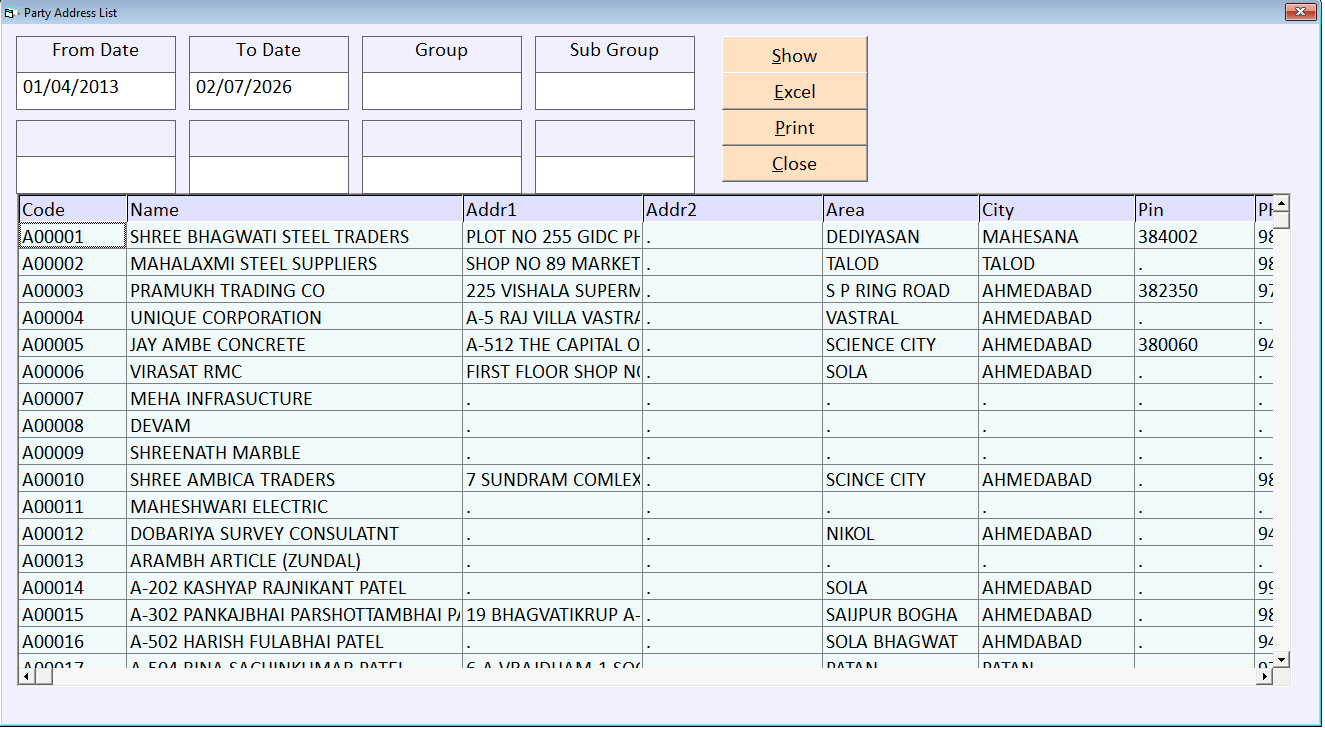Click the vertical scrollbar up arrow
The image size is (1325, 730).
[x=1281, y=205]
